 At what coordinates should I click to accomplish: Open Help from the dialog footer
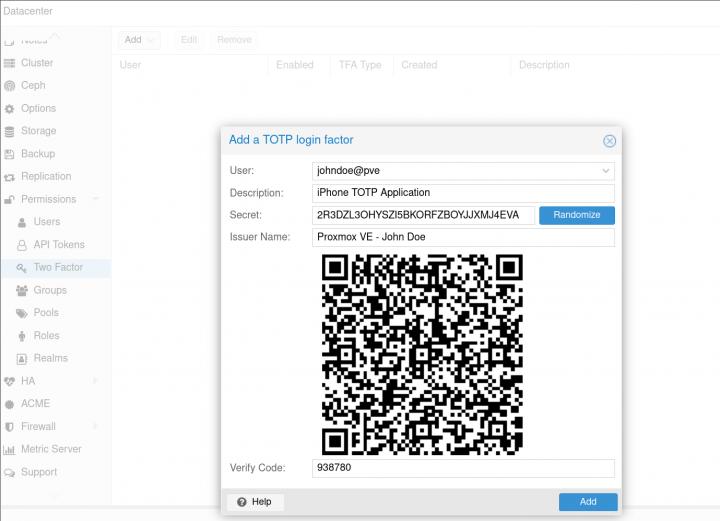tap(254, 502)
